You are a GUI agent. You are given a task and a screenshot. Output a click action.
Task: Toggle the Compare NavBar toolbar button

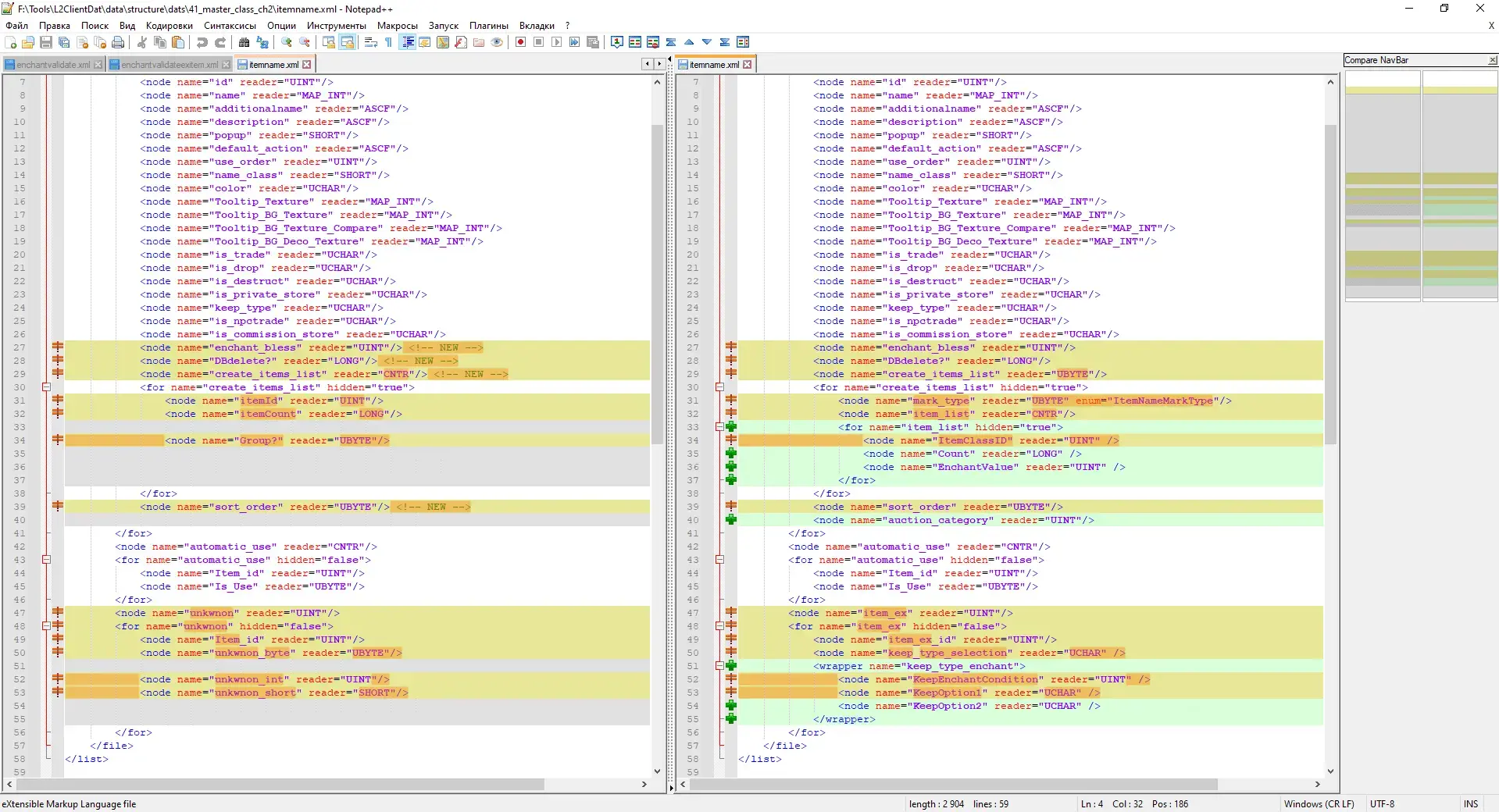coord(743,42)
